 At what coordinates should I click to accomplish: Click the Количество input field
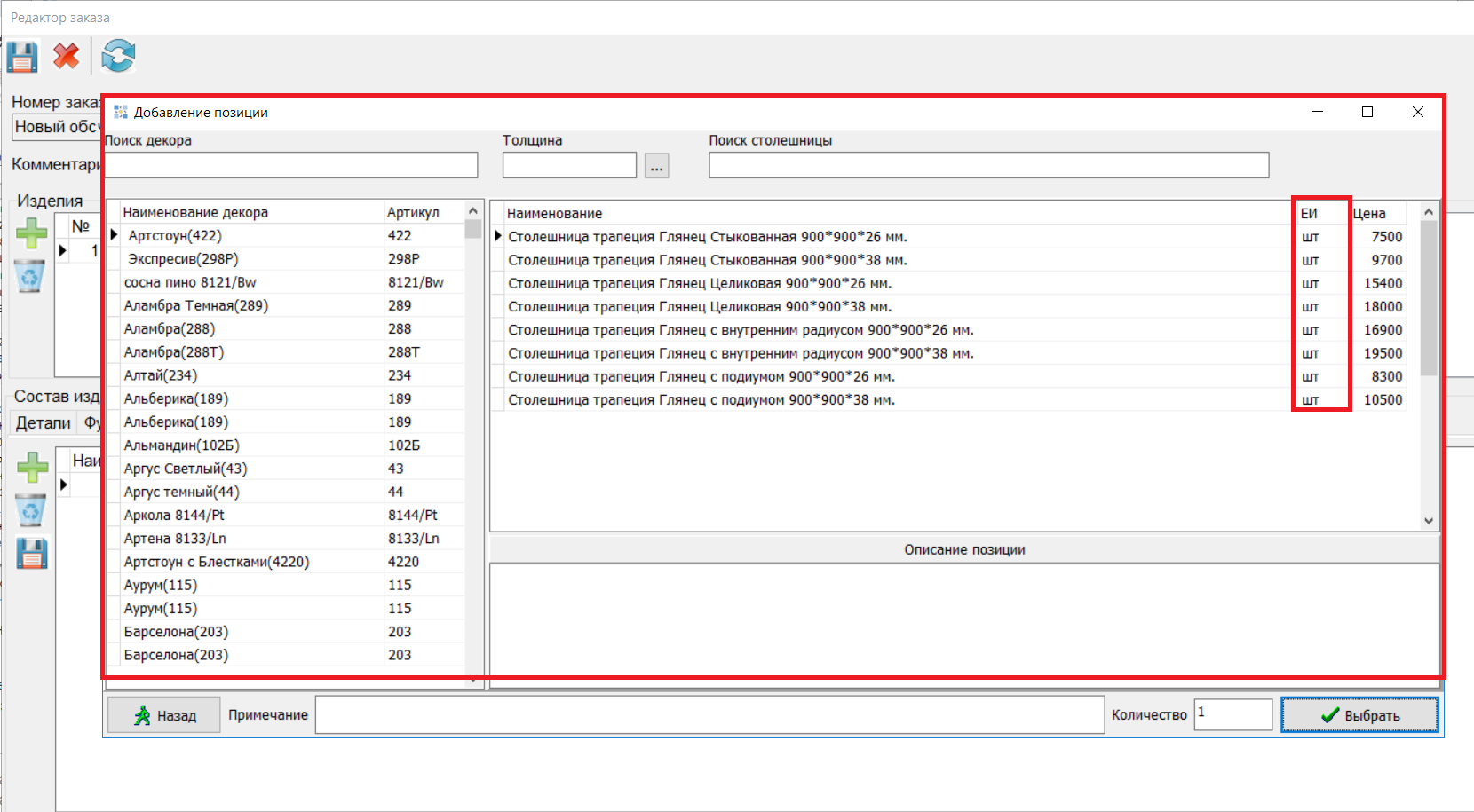point(1232,714)
